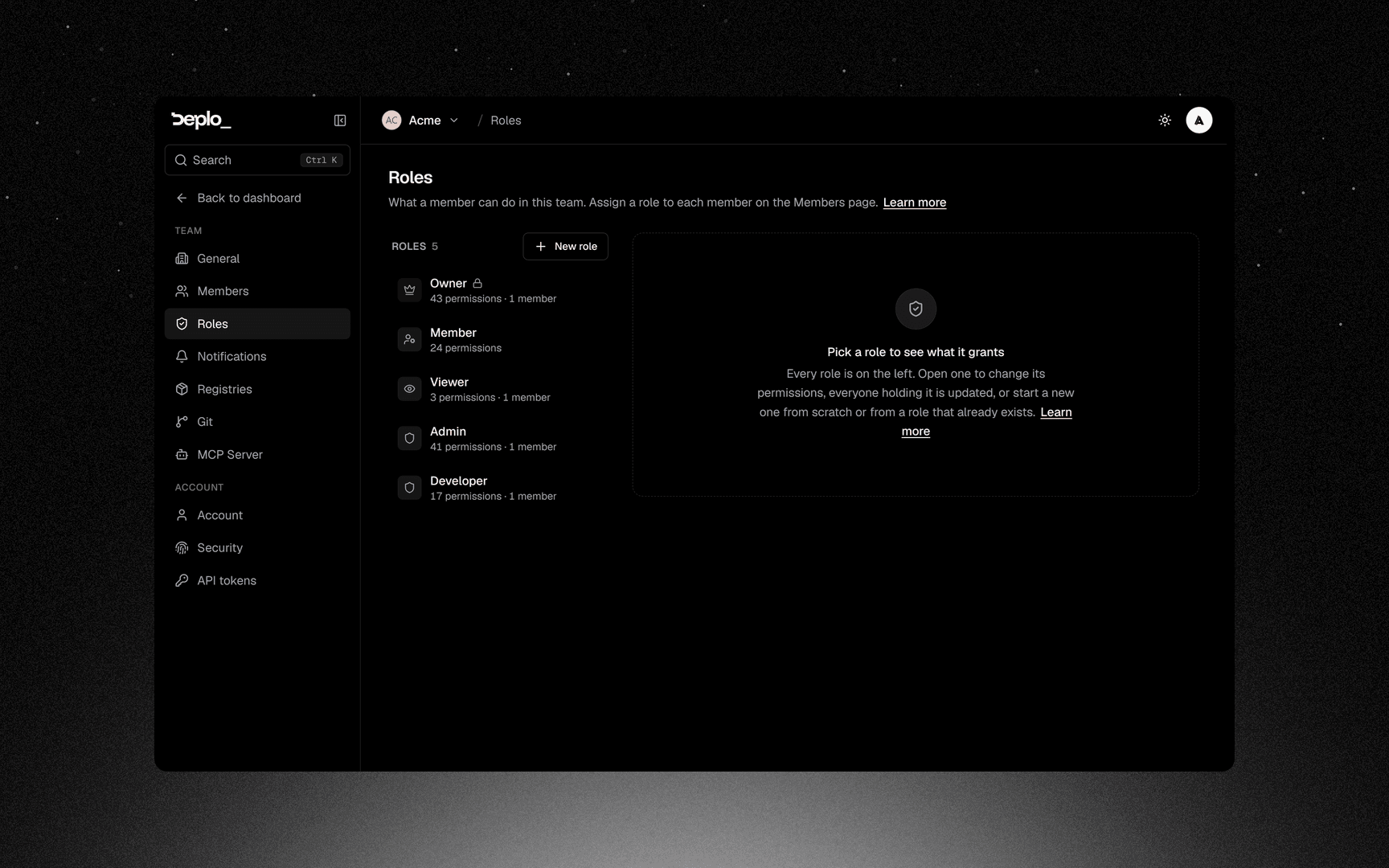Select the Admin role name

coord(448,432)
